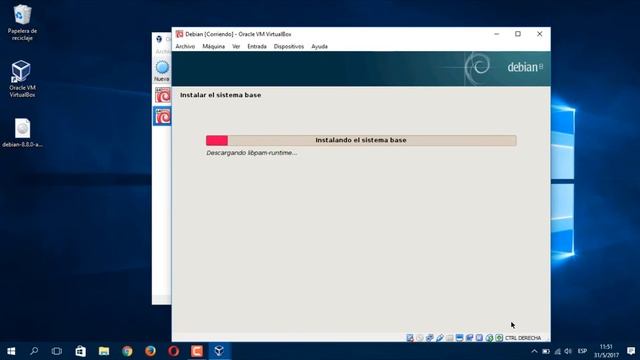The height and width of the screenshot is (360, 640).
Task: Launch Opera from taskbar
Action: tap(173, 351)
